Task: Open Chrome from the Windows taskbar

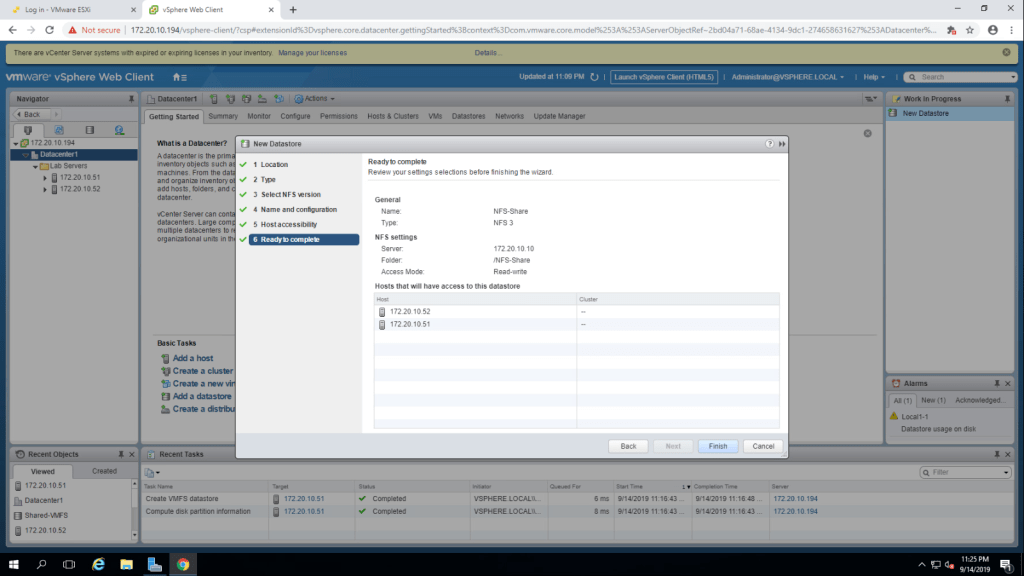Action: 183,564
